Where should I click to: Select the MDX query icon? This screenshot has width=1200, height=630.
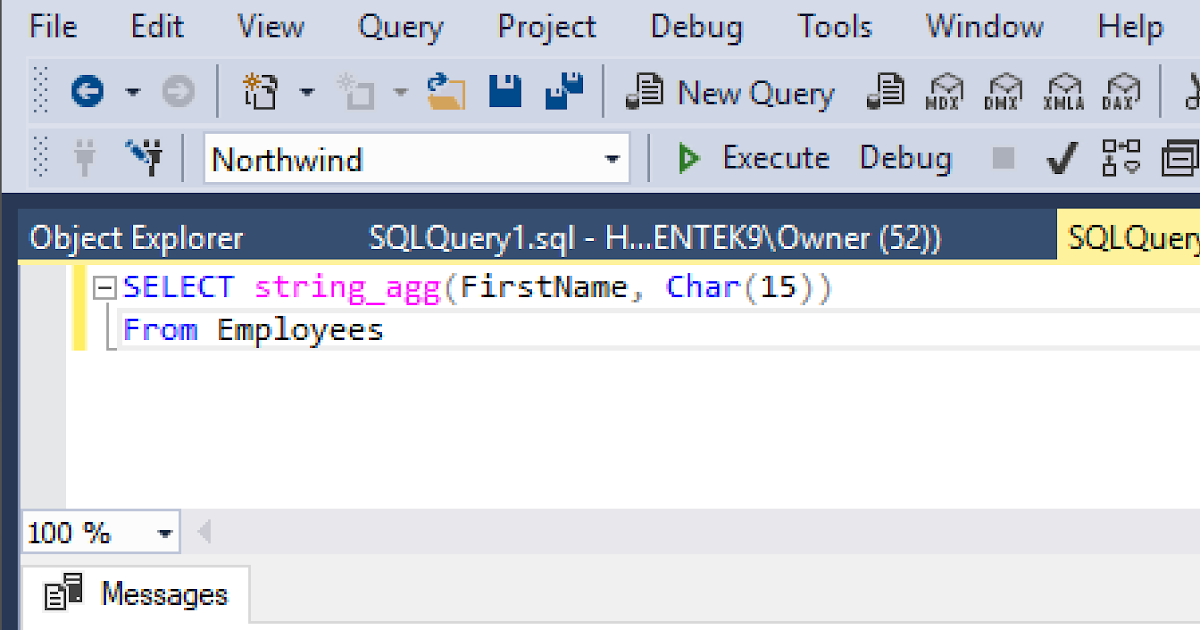[x=945, y=91]
